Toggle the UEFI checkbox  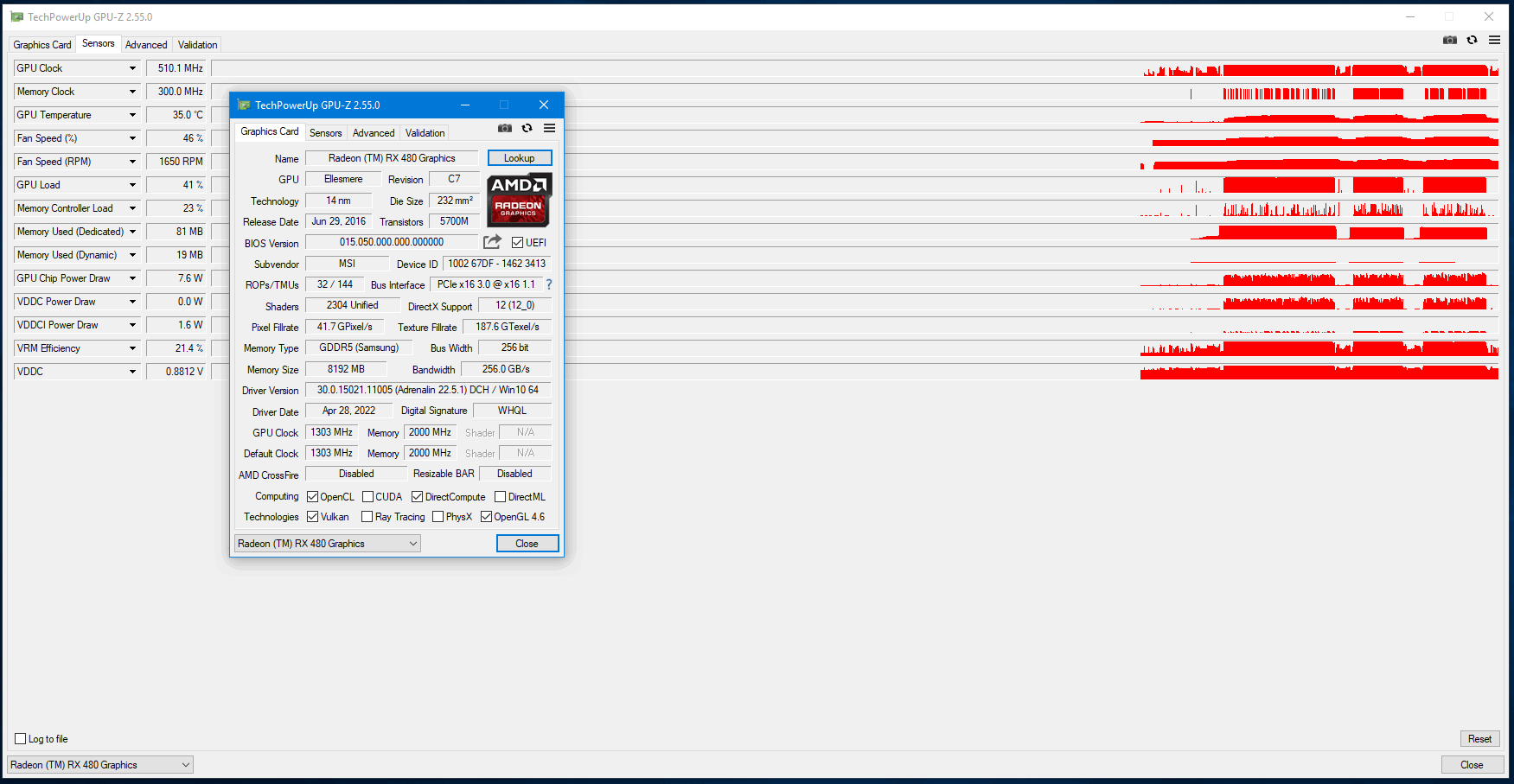coord(517,243)
